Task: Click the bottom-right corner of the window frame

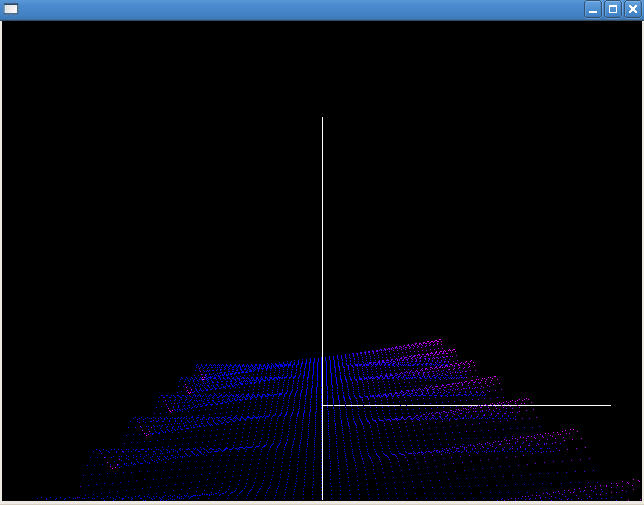Action: tap(641, 502)
